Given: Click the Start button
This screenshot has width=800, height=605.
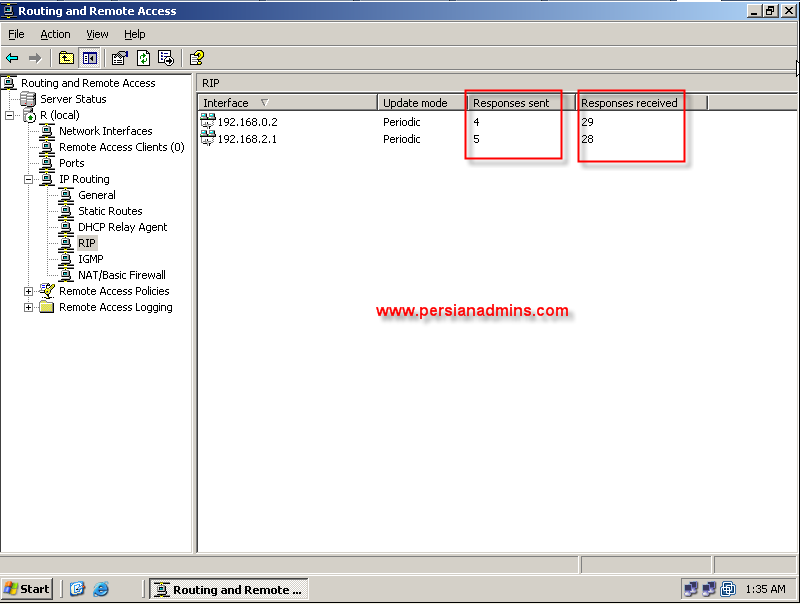Looking at the screenshot, I should (27, 589).
